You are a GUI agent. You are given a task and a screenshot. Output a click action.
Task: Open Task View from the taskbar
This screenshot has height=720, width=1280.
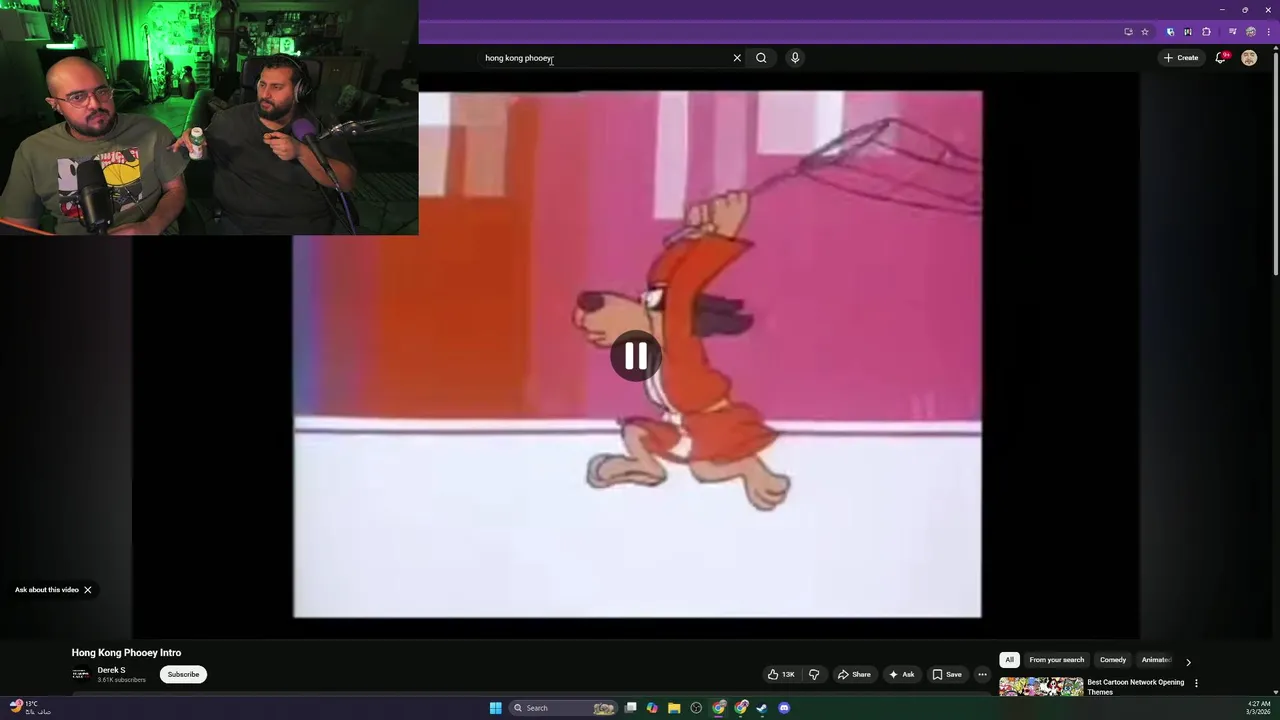coord(631,708)
